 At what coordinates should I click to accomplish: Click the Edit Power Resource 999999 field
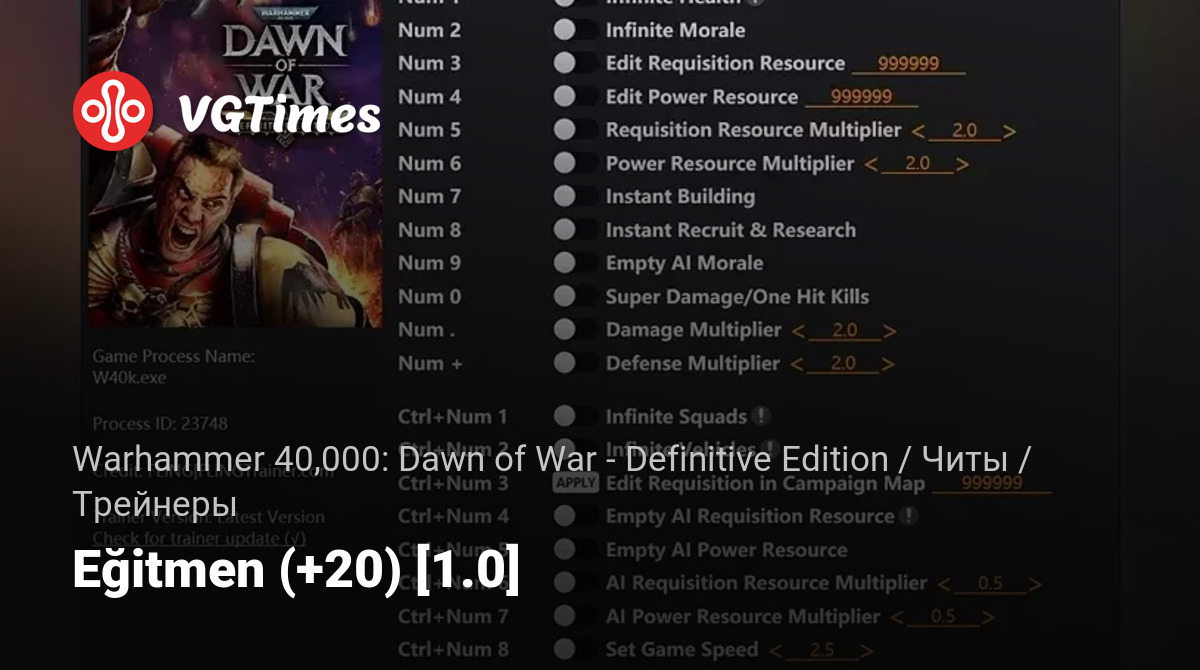pos(861,97)
